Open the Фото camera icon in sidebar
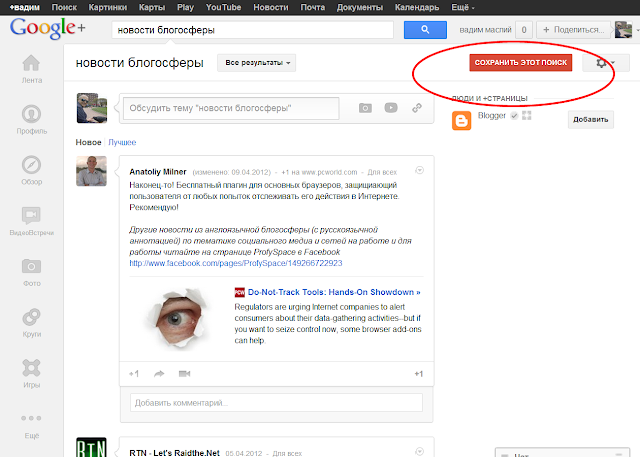The image size is (640, 457). tap(31, 266)
